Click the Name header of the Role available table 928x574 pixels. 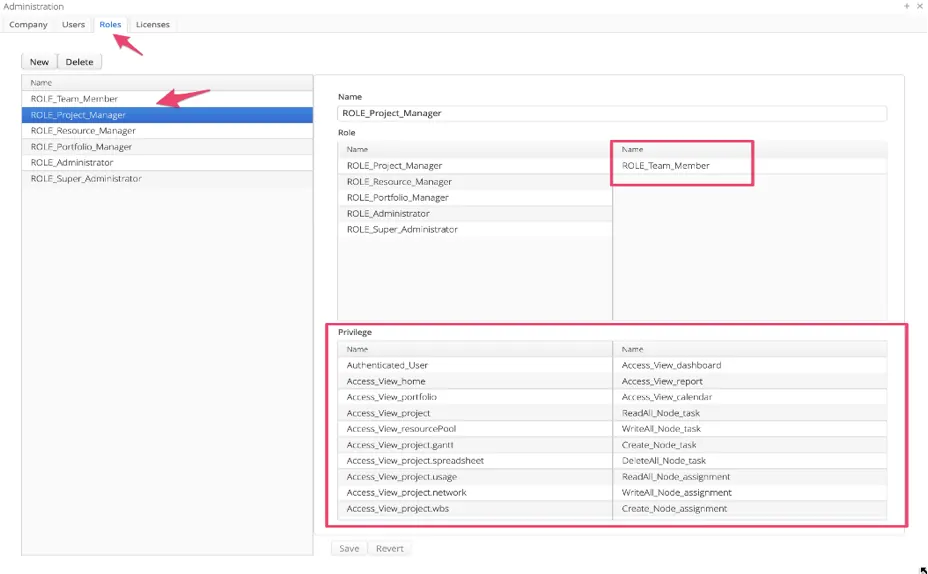[475, 150]
